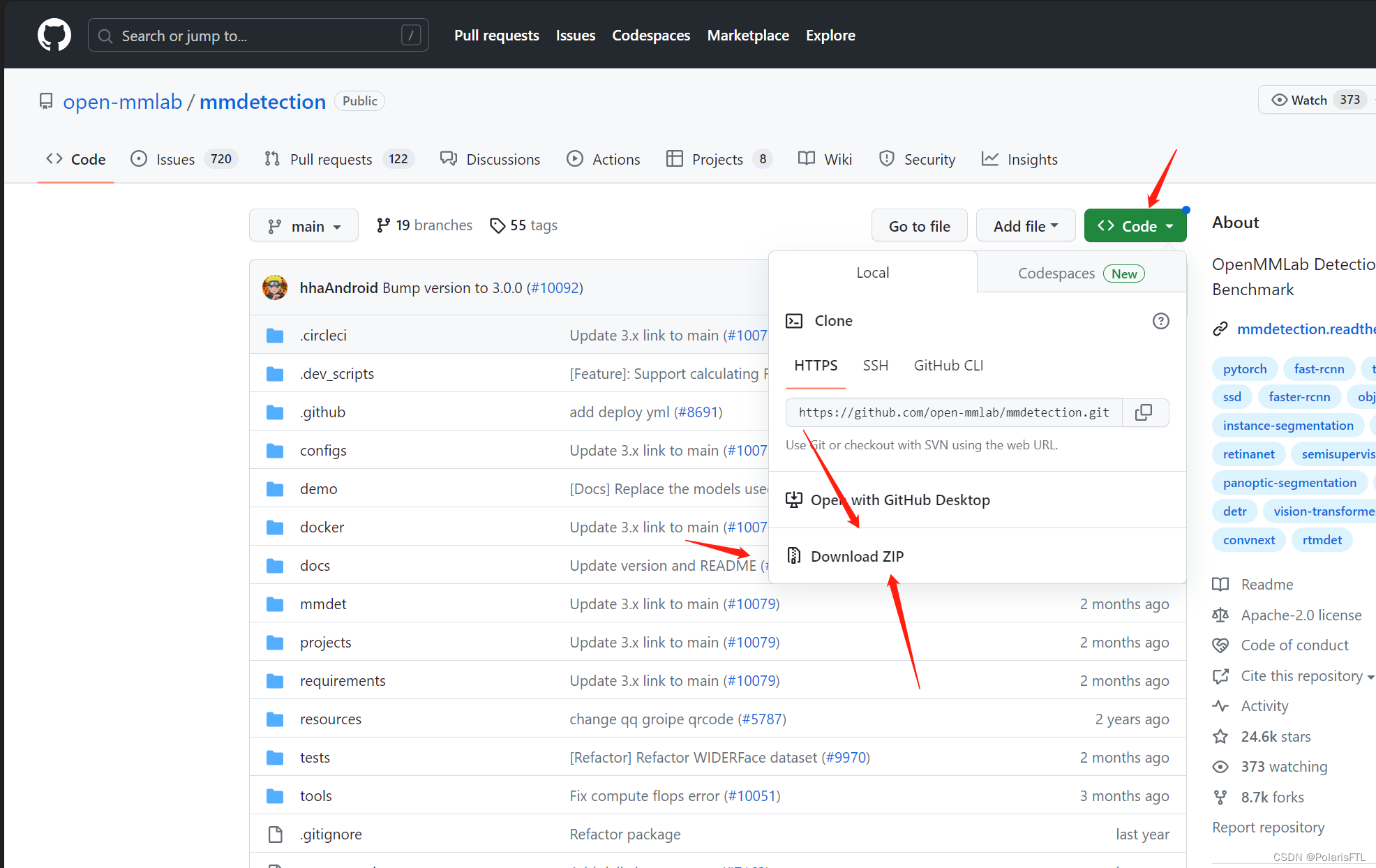
Task: Switch to the SSH clone tab
Action: (x=875, y=366)
